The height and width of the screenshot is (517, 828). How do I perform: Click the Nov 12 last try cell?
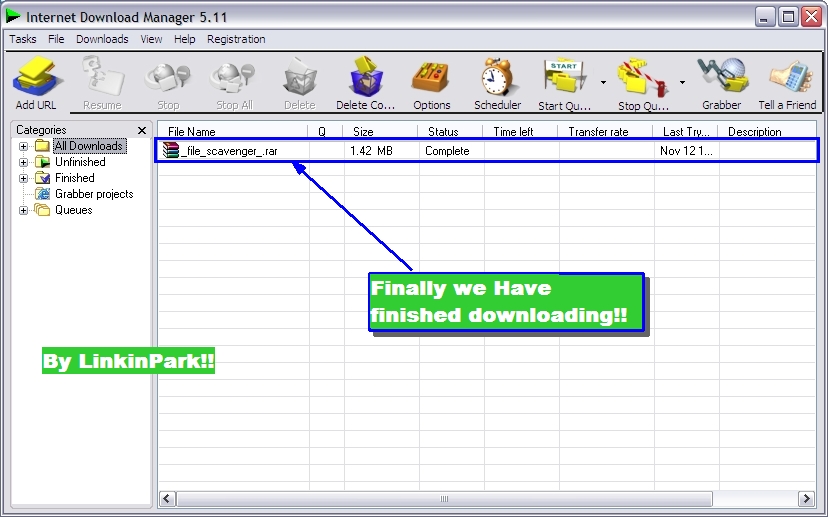(686, 151)
